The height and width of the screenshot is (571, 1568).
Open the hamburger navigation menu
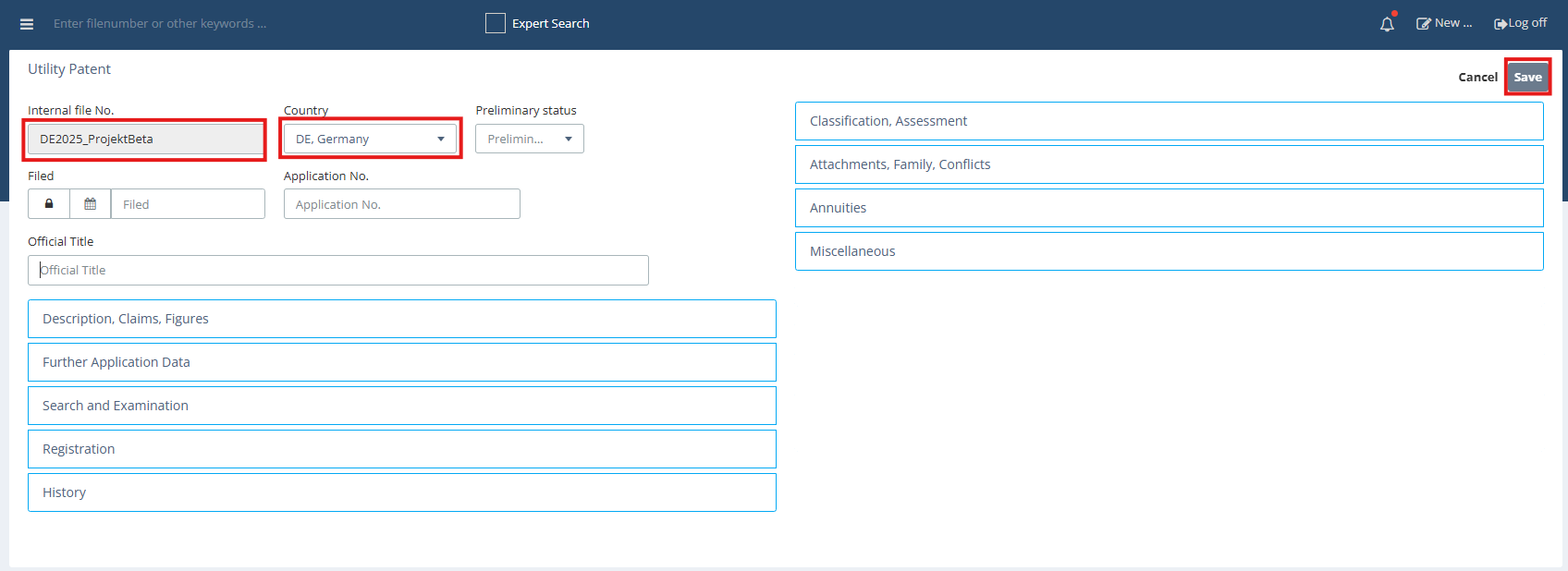click(x=27, y=24)
